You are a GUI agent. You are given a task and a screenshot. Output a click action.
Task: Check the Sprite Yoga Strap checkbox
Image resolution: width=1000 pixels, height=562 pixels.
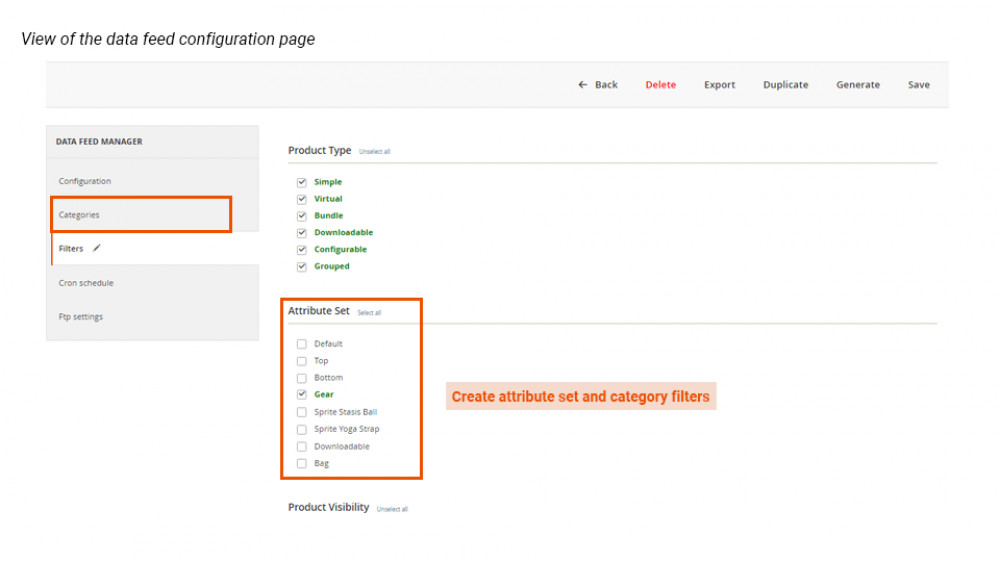(x=302, y=429)
